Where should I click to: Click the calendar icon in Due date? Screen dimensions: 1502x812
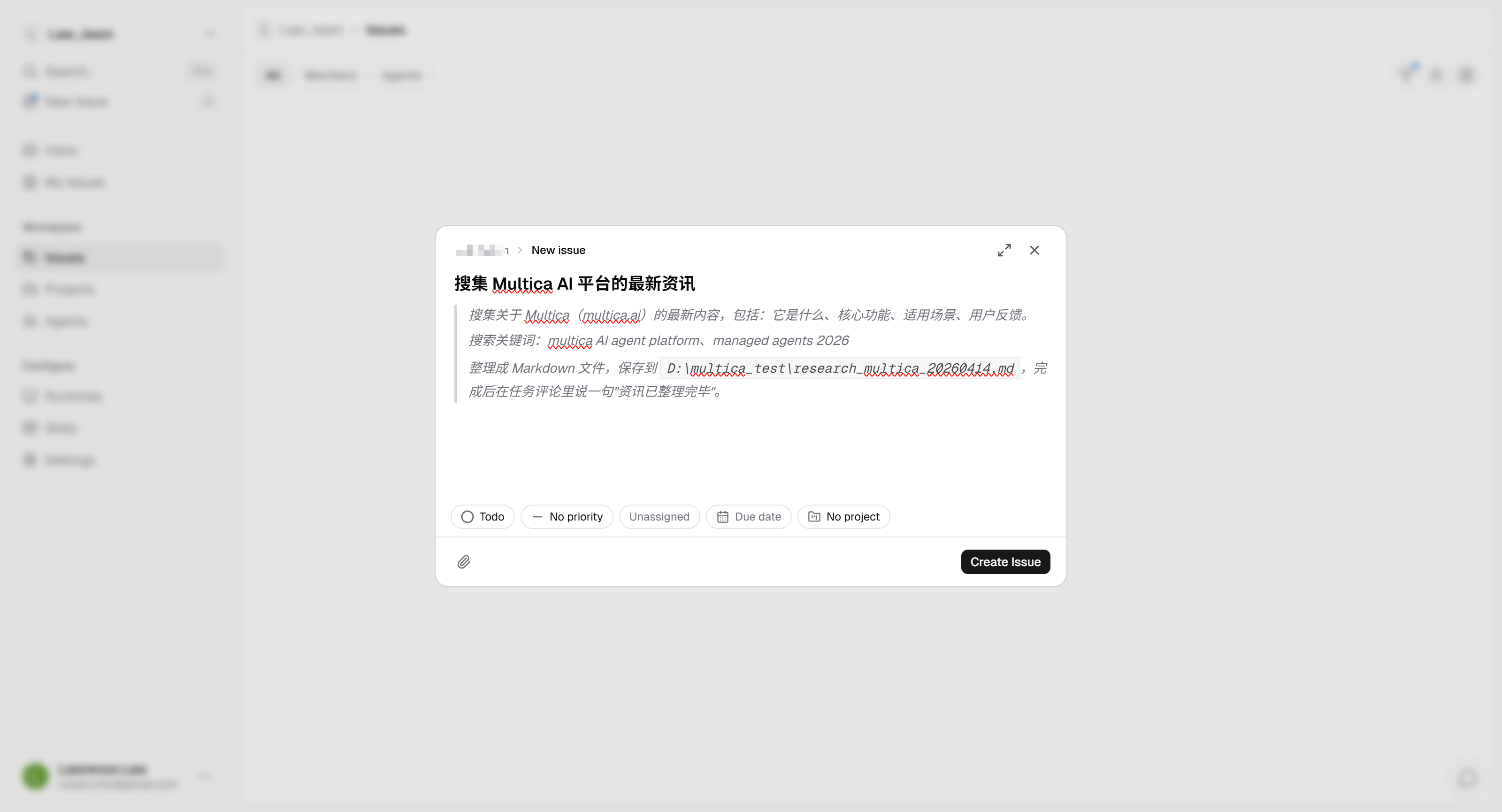722,517
